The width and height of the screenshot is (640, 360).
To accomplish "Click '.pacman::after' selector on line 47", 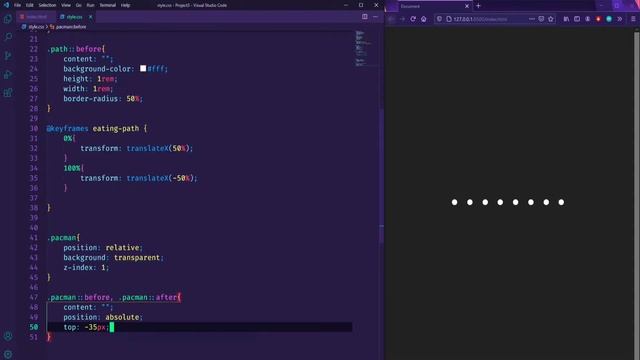I will pyautogui.click(x=147, y=297).
